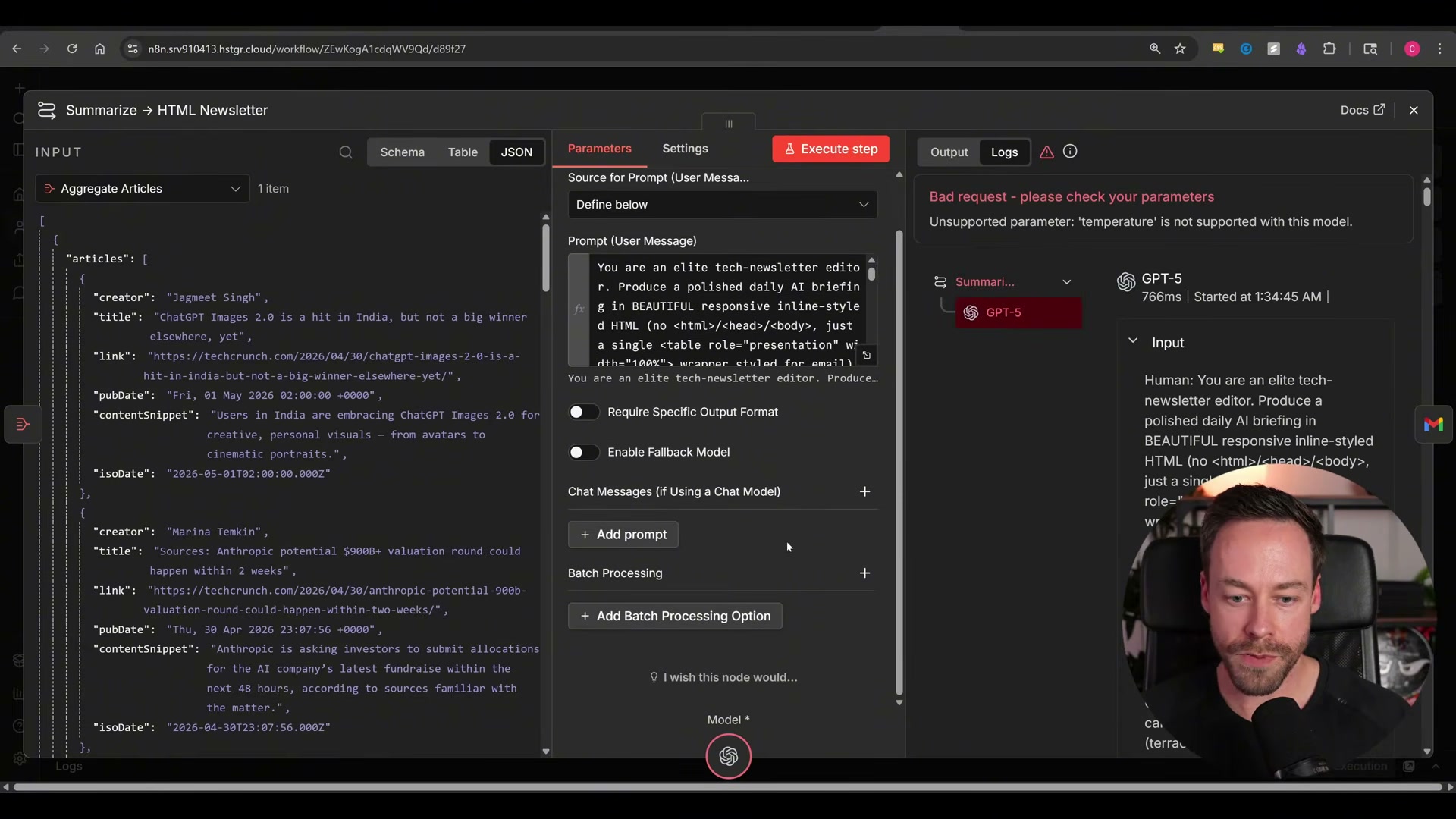Screen dimensions: 1456x819
Task: Go to browser home page
Action: (x=99, y=49)
